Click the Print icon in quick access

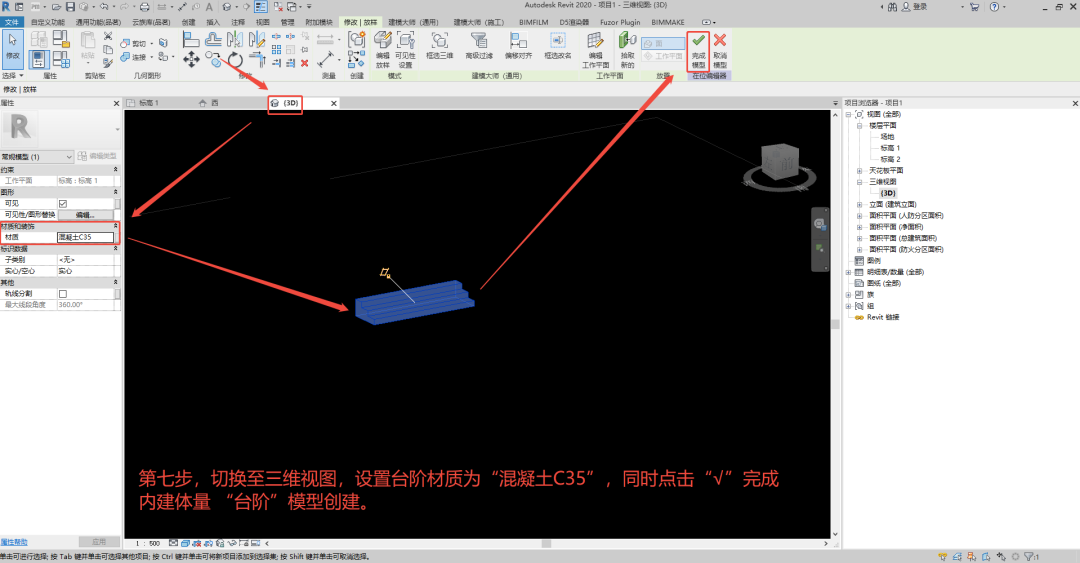[x=145, y=7]
